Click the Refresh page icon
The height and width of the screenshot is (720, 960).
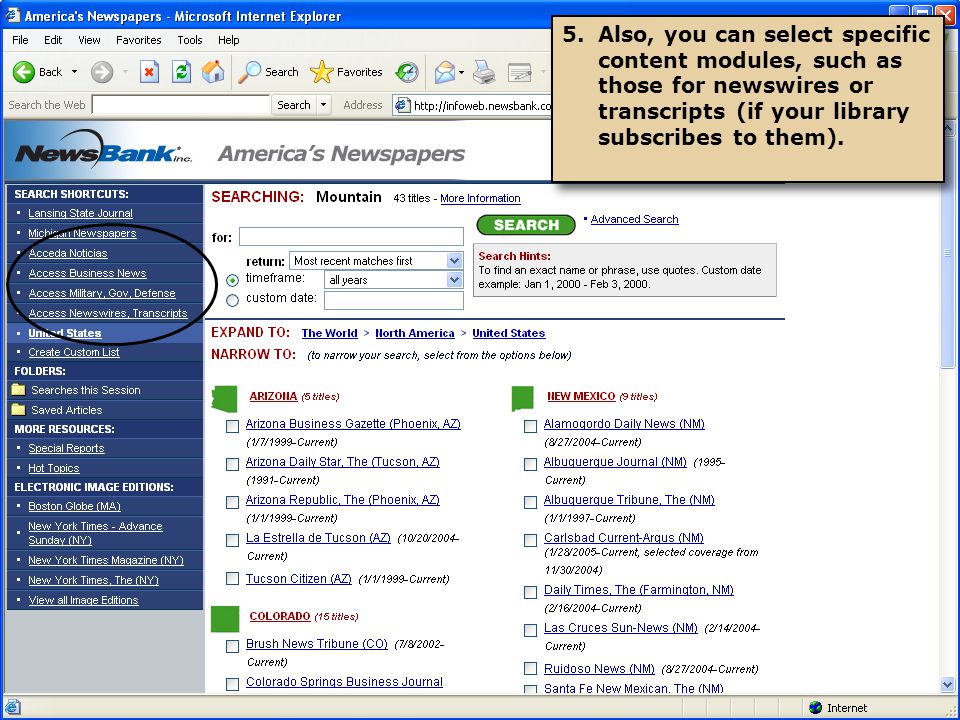pyautogui.click(x=181, y=72)
